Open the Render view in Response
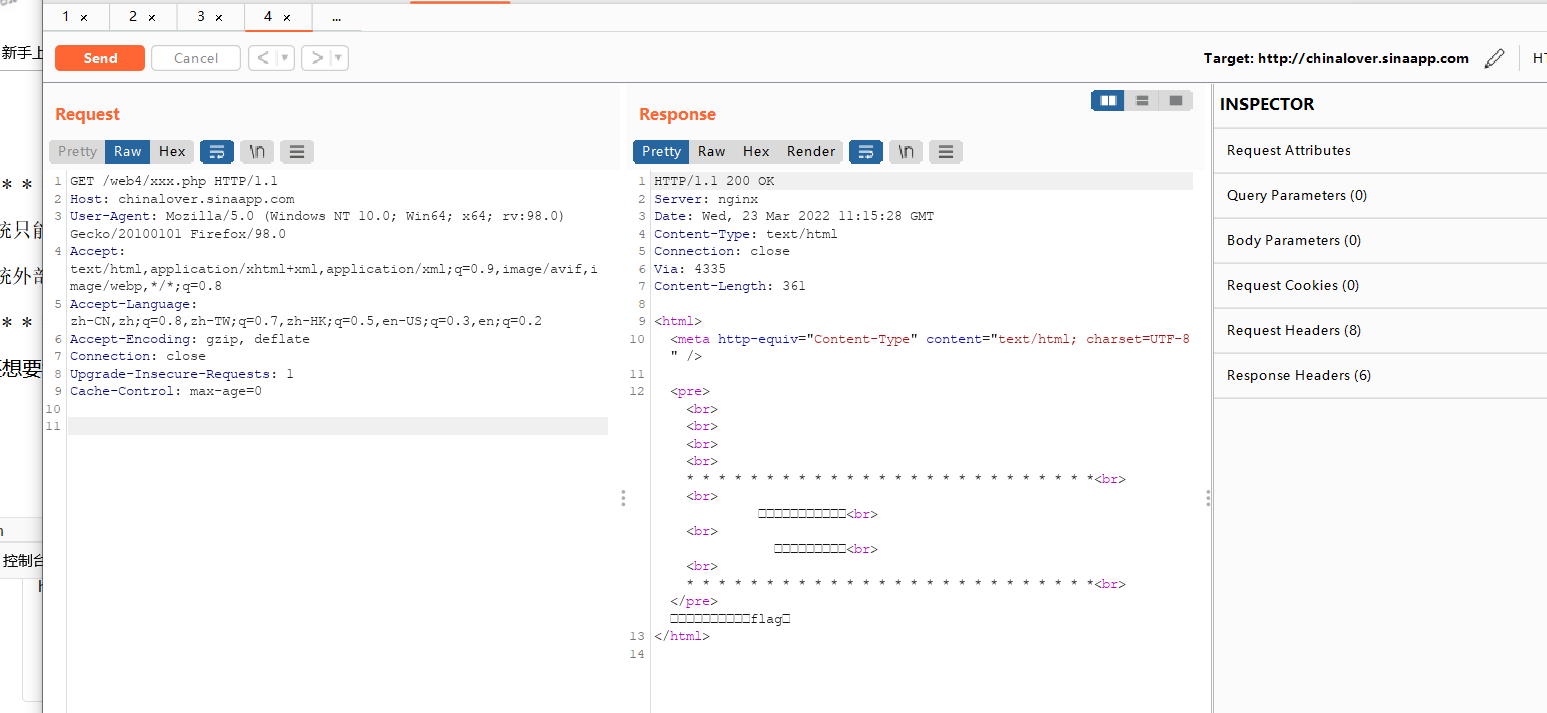The width and height of the screenshot is (1547, 713). (x=811, y=152)
